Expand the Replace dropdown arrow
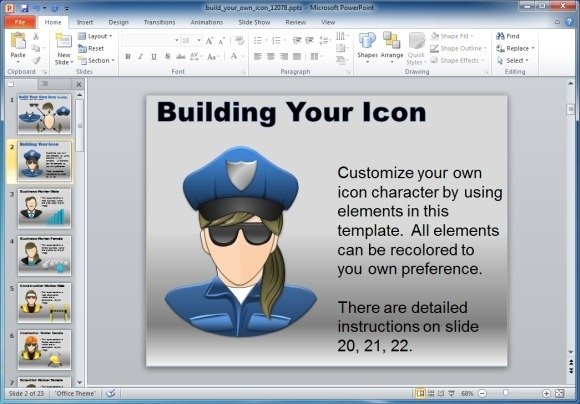This screenshot has width=580, height=404. tap(533, 48)
